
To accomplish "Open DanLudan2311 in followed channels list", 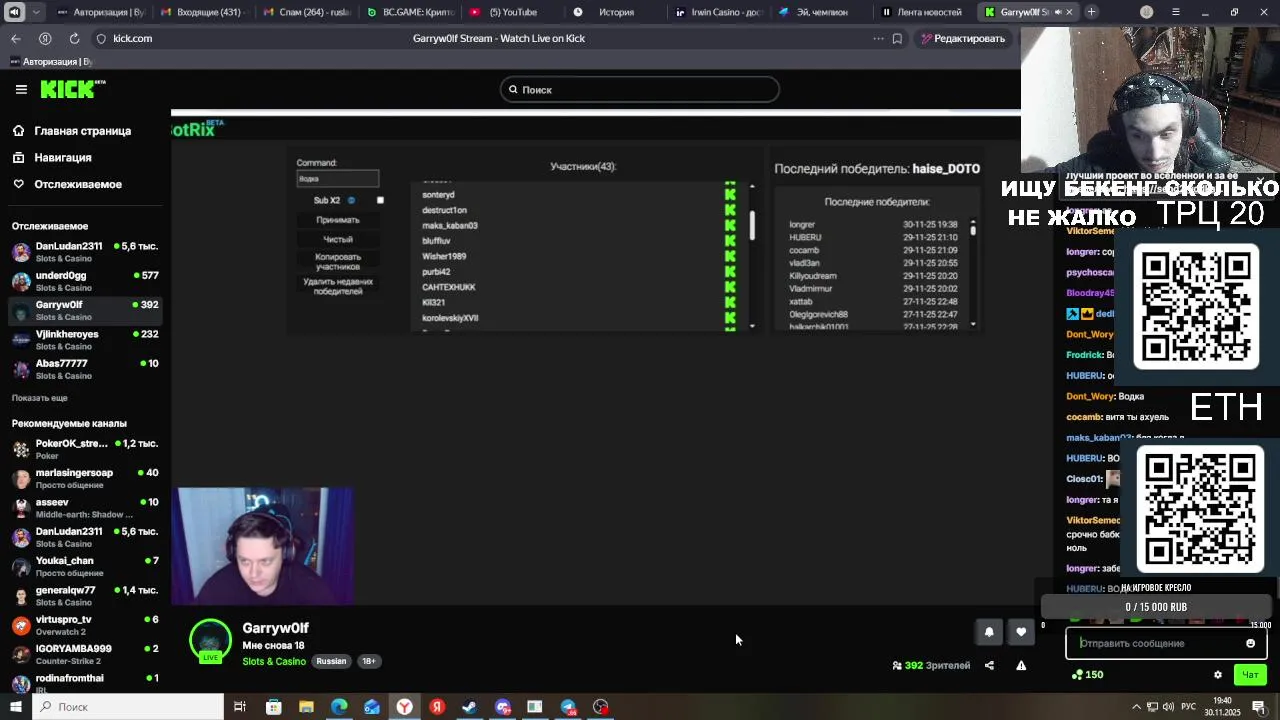I will 85,252.
